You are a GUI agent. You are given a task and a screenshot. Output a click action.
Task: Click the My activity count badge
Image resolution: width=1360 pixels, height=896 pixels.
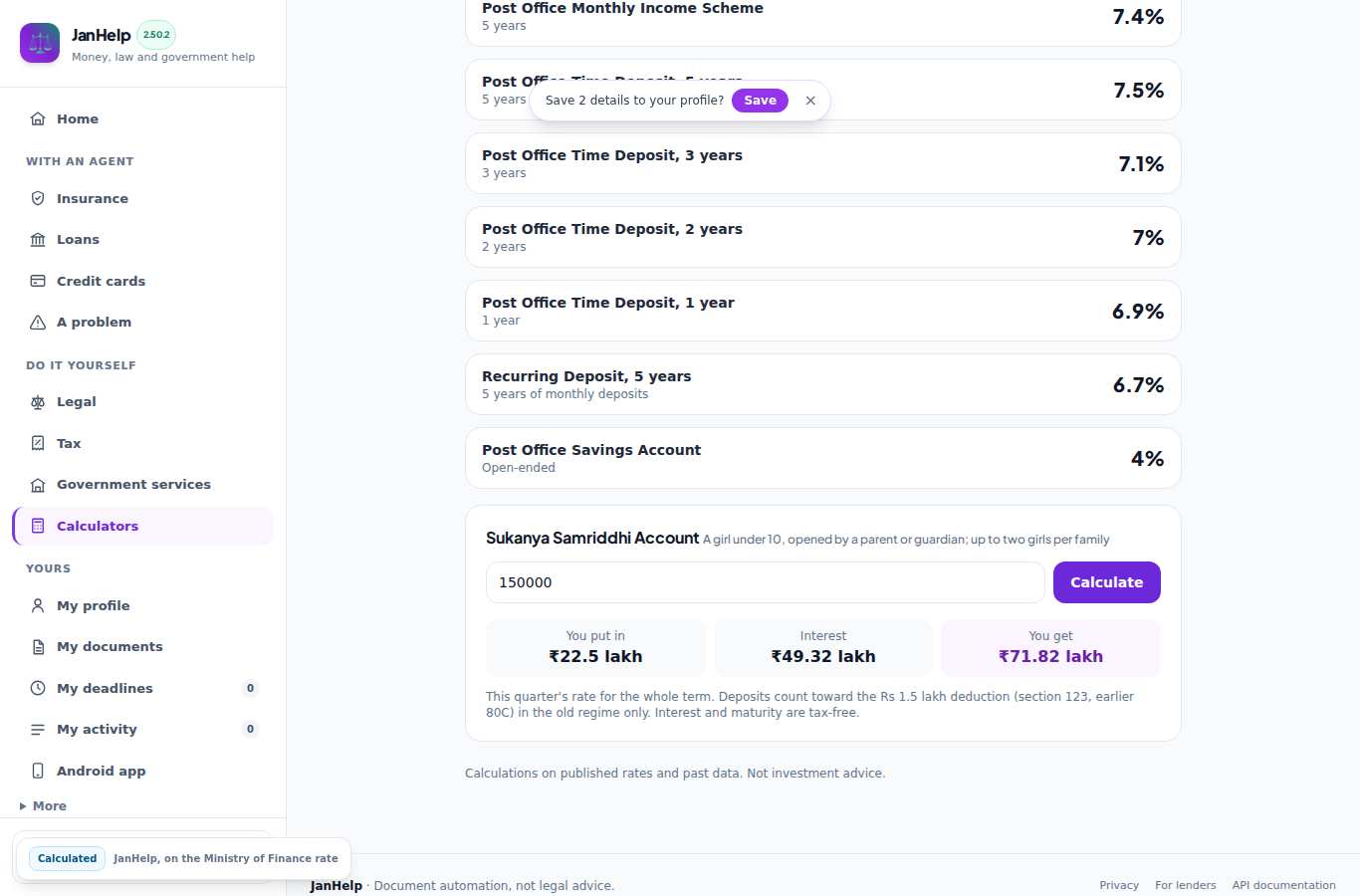pos(250,729)
